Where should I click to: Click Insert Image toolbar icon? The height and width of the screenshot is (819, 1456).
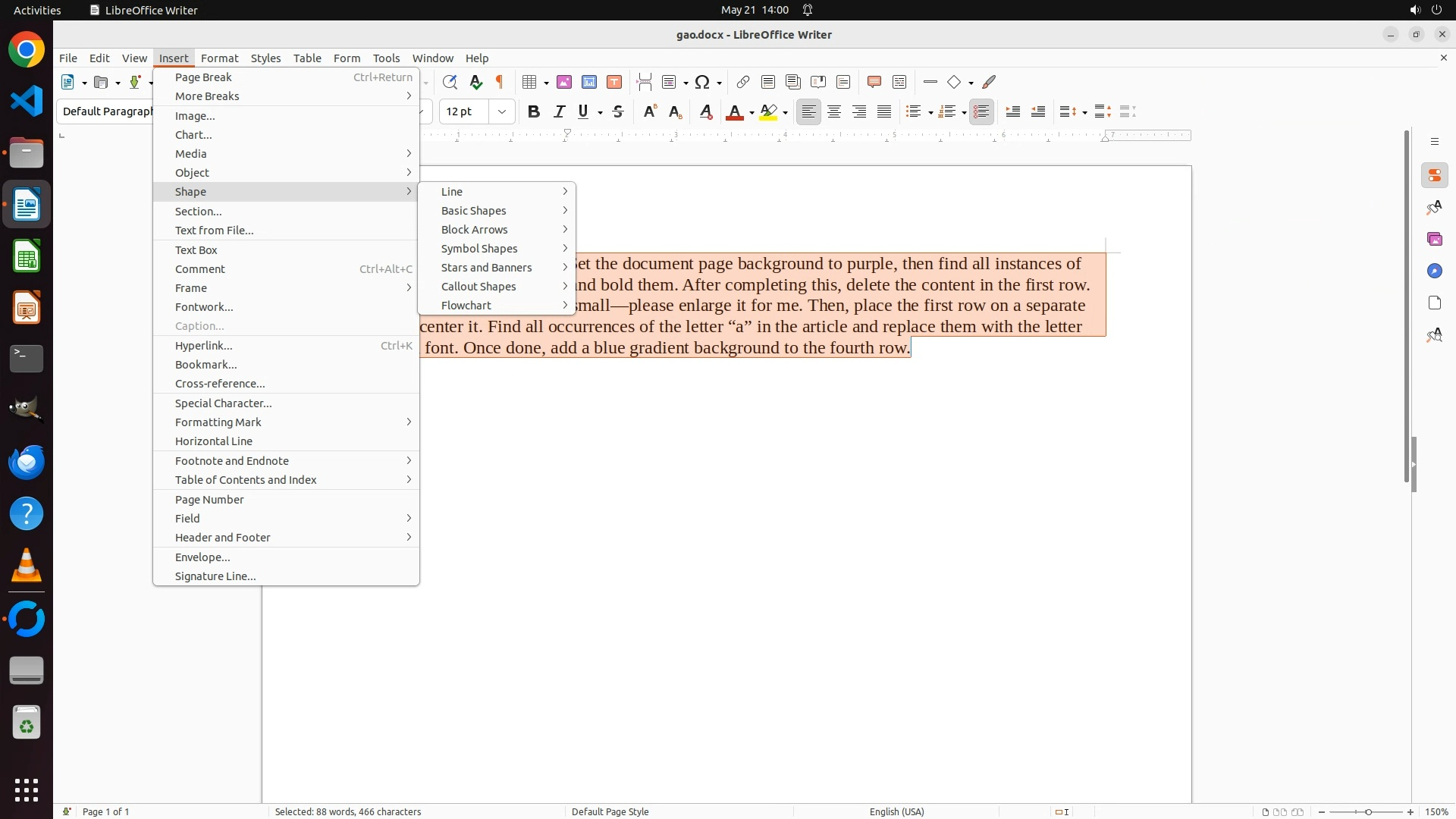[x=564, y=82]
